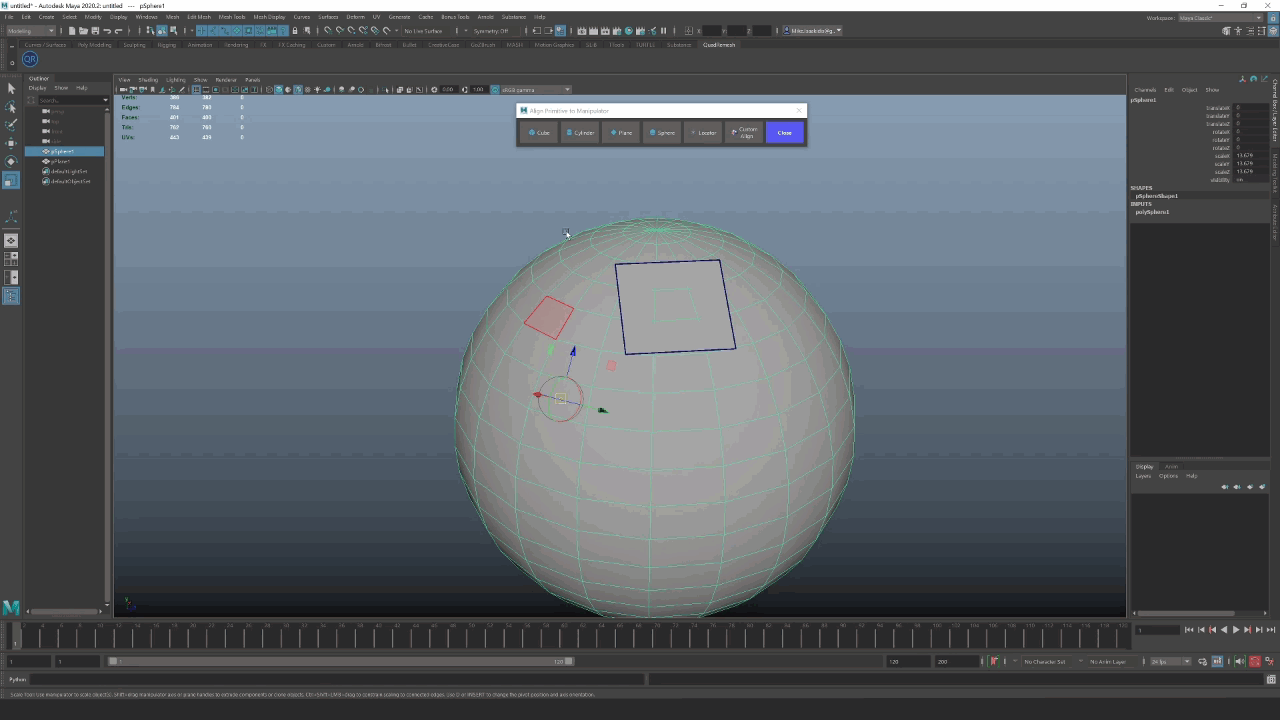This screenshot has width=1280, height=720.
Task: Open a scene with the folder icon
Action: tap(84, 31)
